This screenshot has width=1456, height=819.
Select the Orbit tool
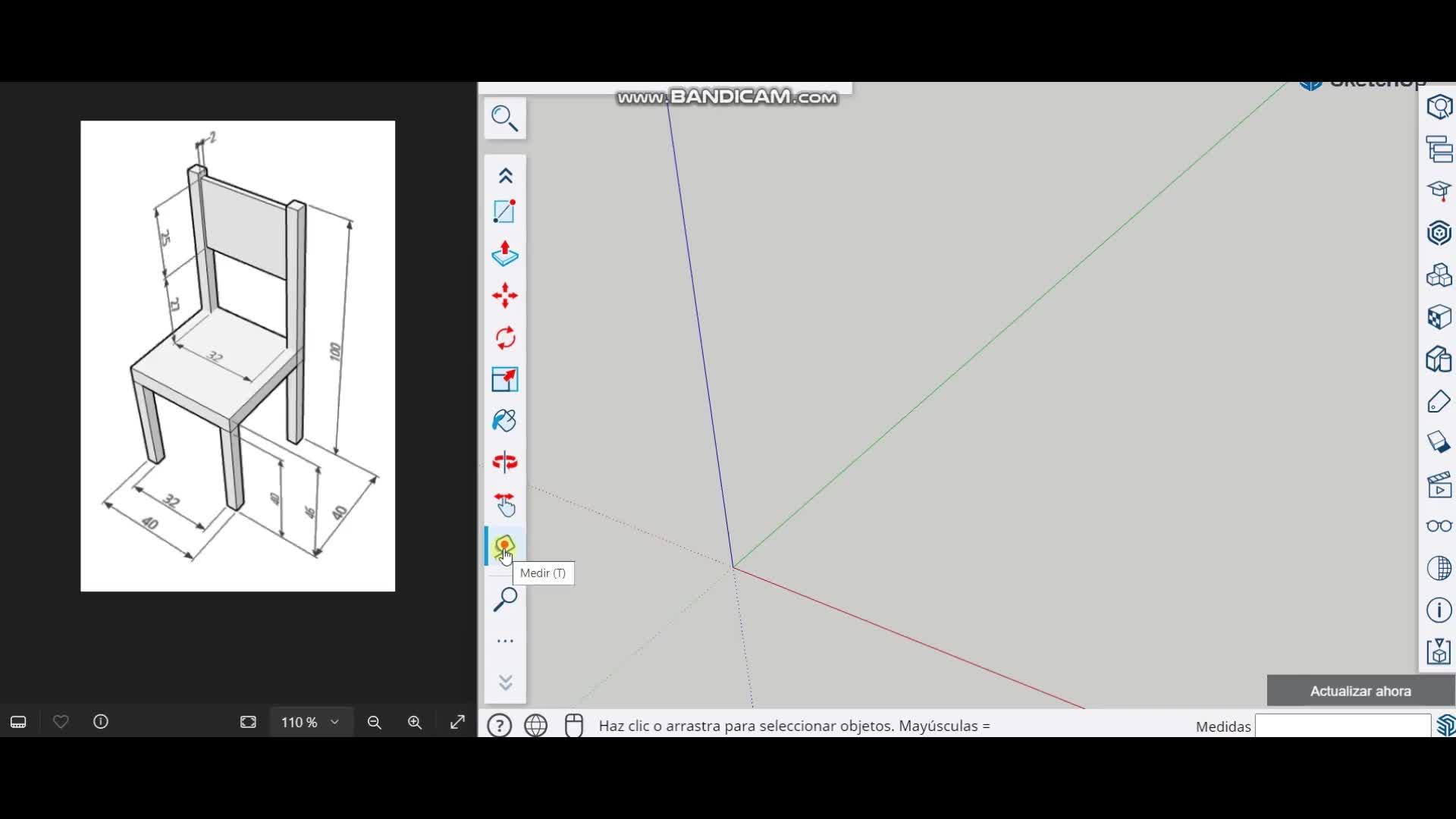point(505,462)
